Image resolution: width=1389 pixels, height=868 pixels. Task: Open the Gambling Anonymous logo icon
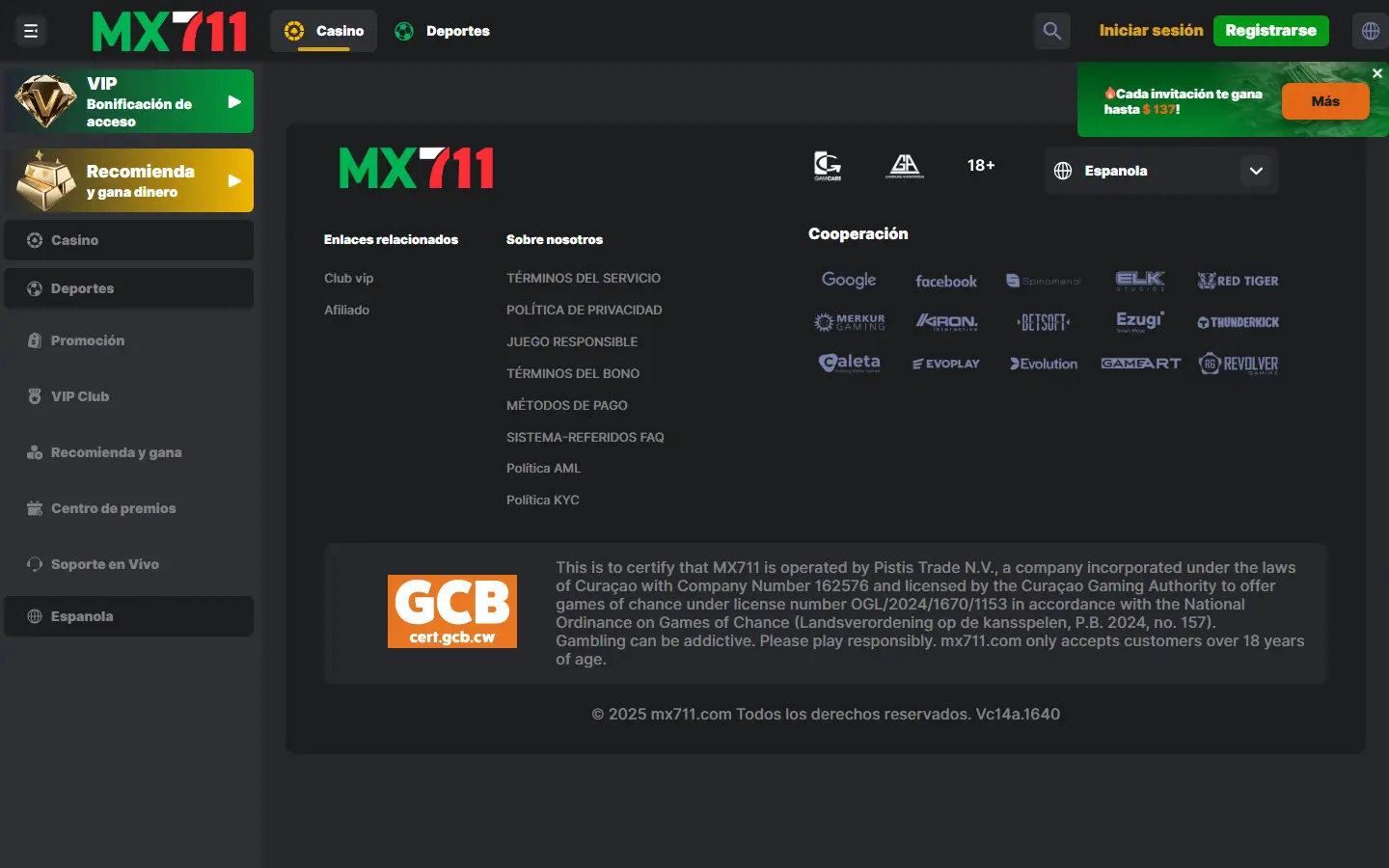point(905,166)
